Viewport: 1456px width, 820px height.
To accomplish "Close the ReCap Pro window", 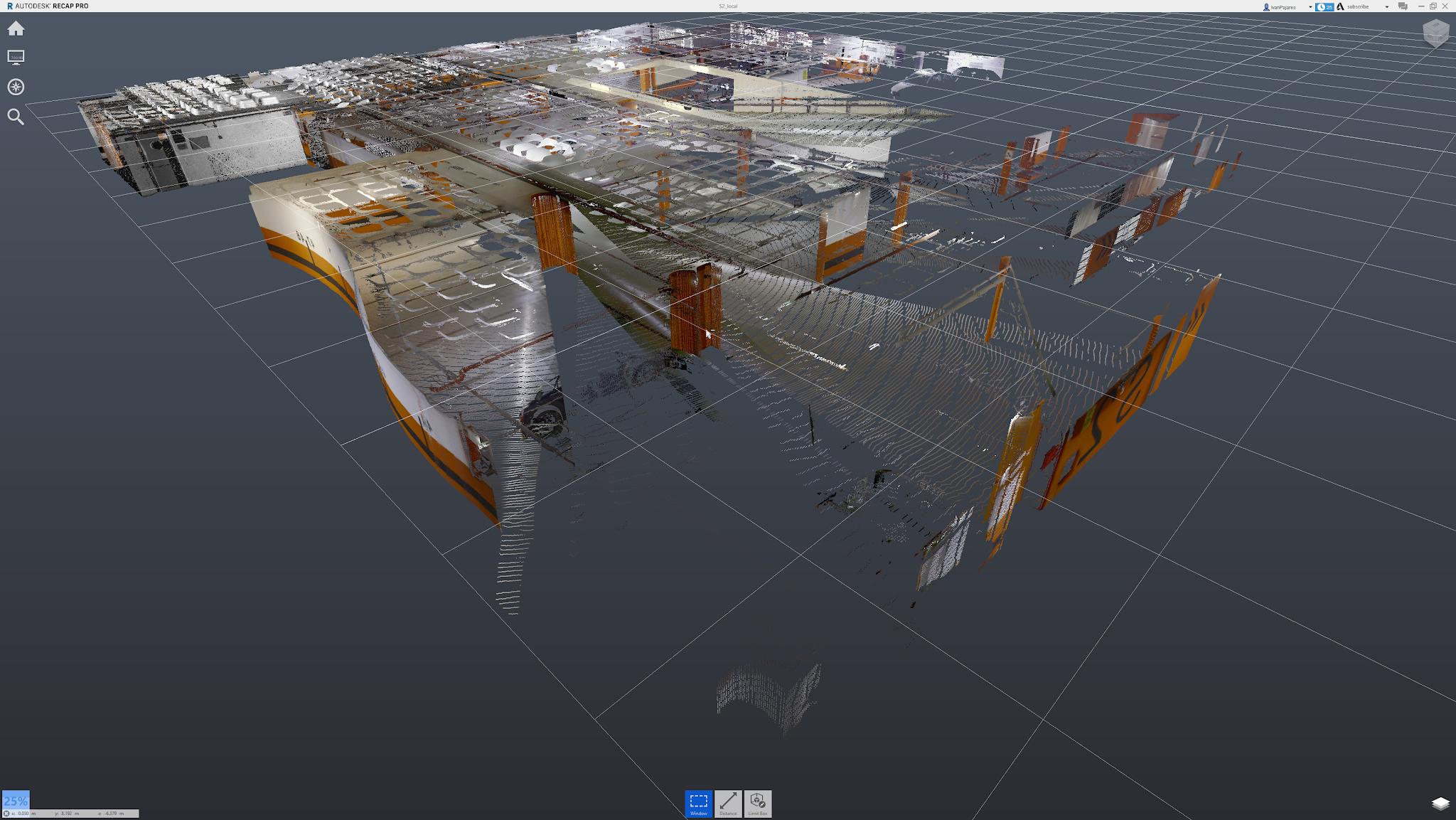I will point(1445,6).
